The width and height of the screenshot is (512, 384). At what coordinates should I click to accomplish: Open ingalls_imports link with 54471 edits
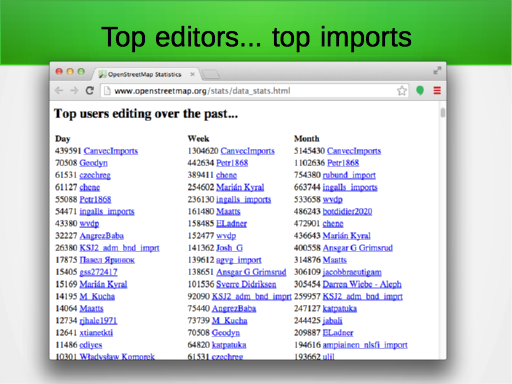107,211
